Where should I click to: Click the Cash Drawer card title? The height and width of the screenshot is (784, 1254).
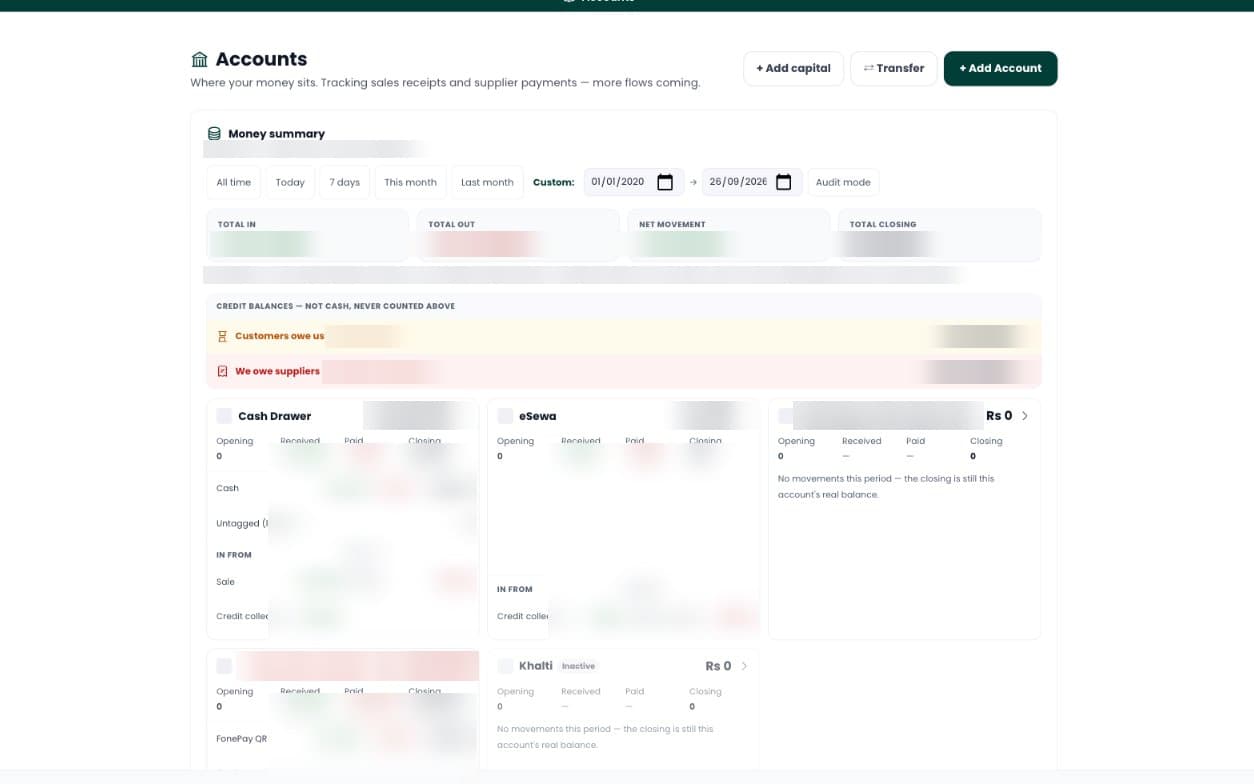(274, 416)
